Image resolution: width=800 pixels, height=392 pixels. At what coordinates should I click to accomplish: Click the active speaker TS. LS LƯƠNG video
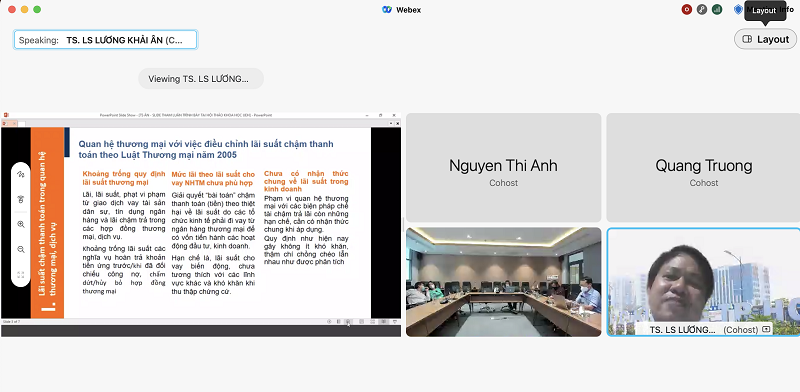tap(704, 282)
